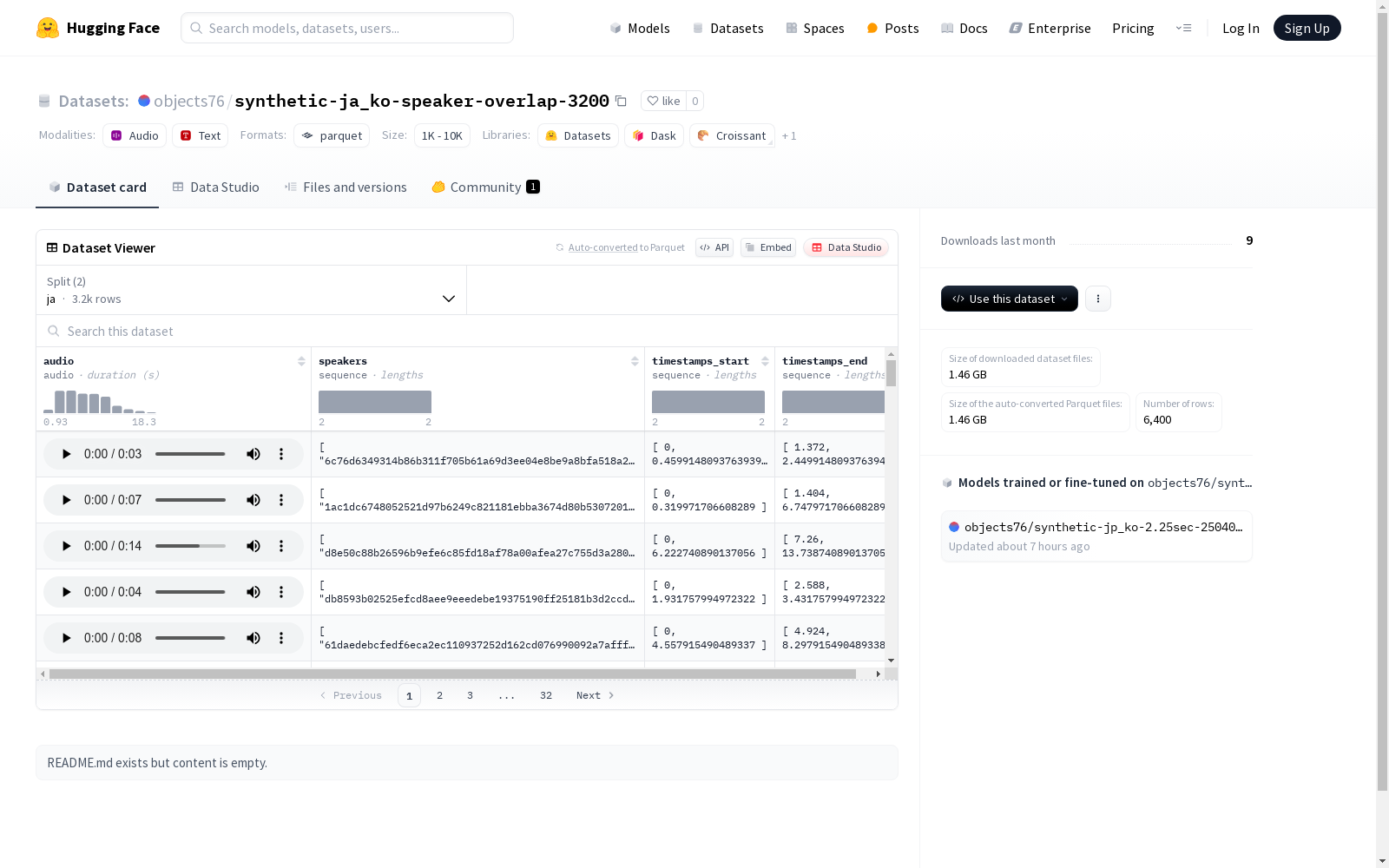1389x868 pixels.
Task: Click the Log In link
Action: 1241,28
